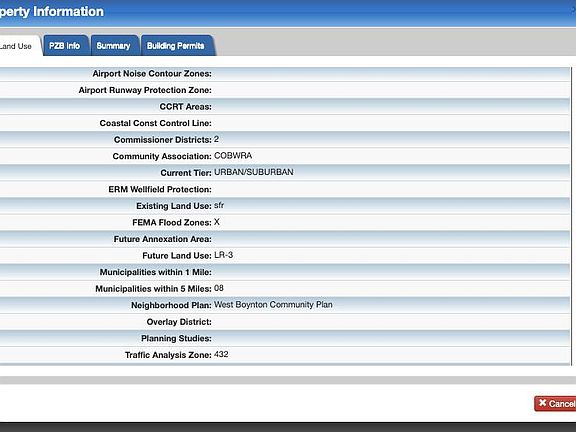Click the FEMA Flood Zones X value

pos(217,222)
